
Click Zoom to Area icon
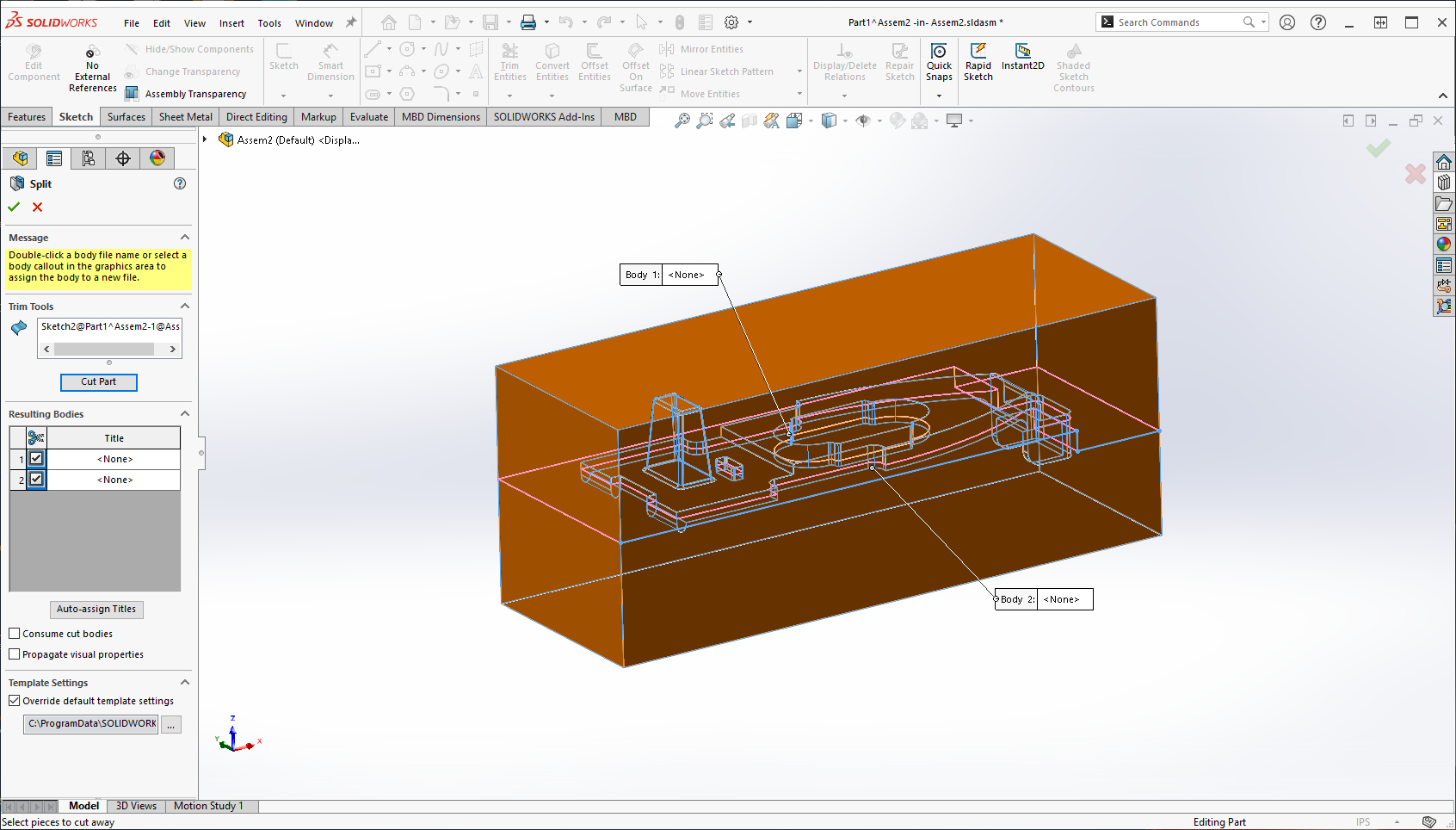(x=704, y=121)
